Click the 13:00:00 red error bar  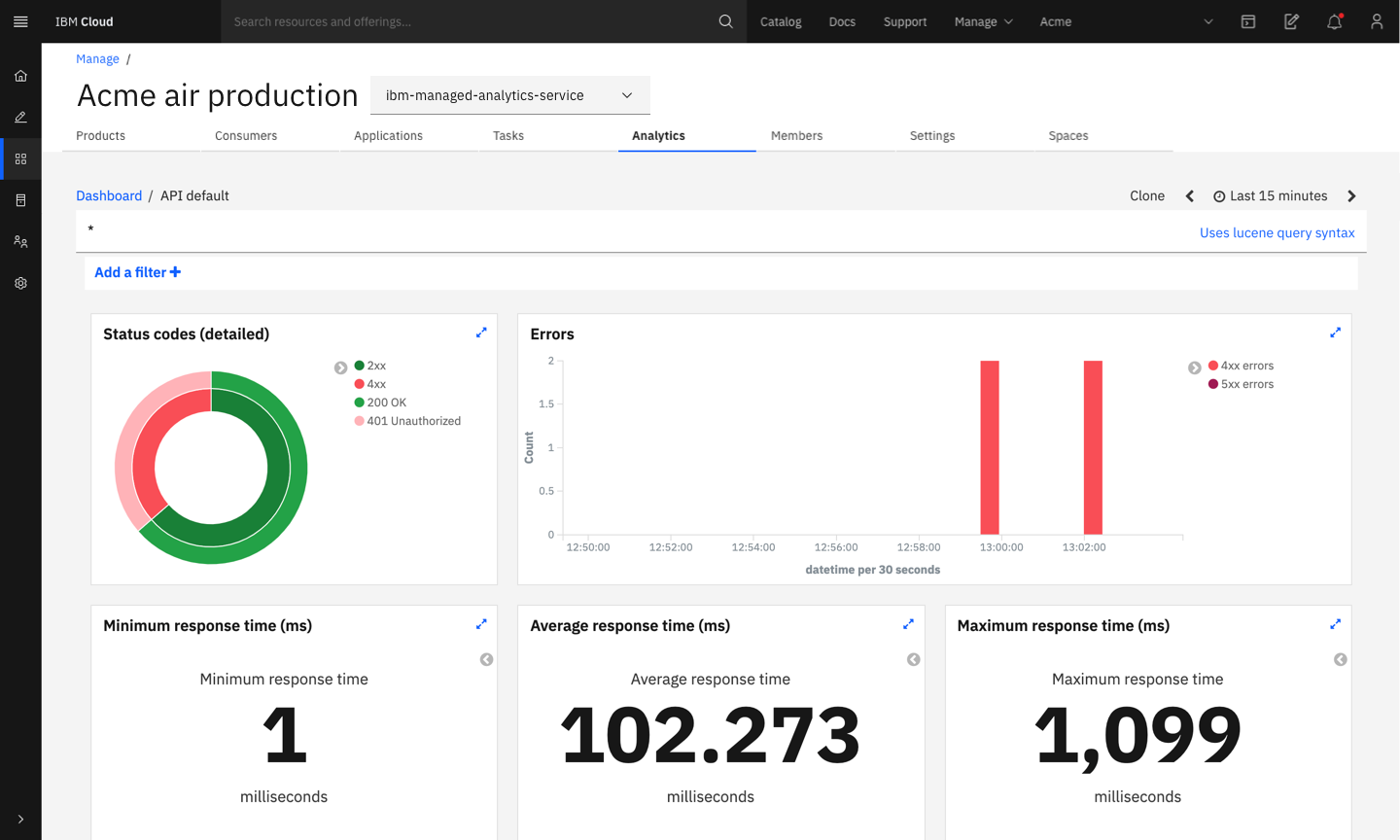tap(990, 447)
